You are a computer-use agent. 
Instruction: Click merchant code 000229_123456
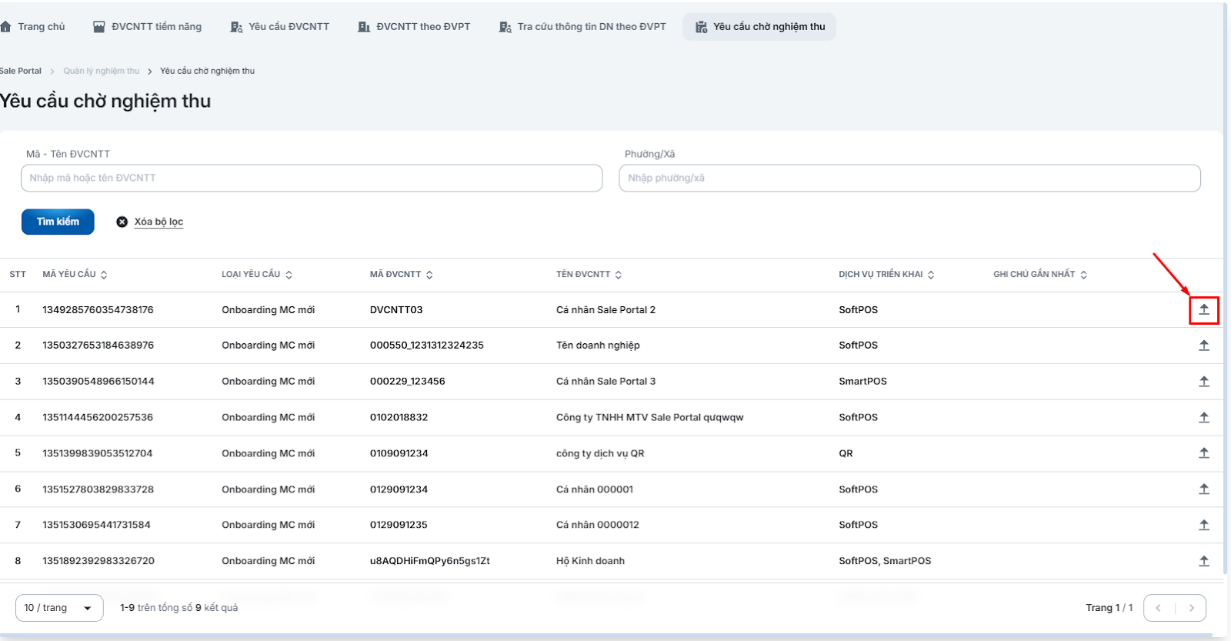click(408, 381)
